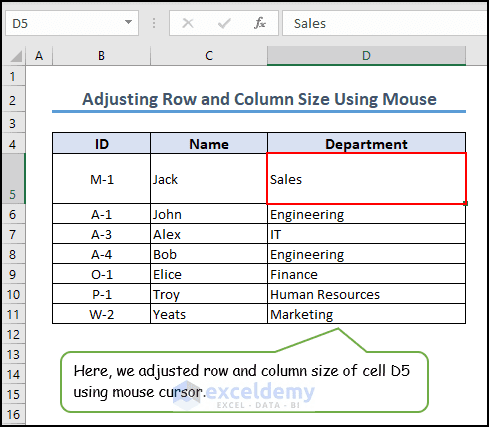This screenshot has width=489, height=427.
Task: Click the Department header cell
Action: pos(366,144)
